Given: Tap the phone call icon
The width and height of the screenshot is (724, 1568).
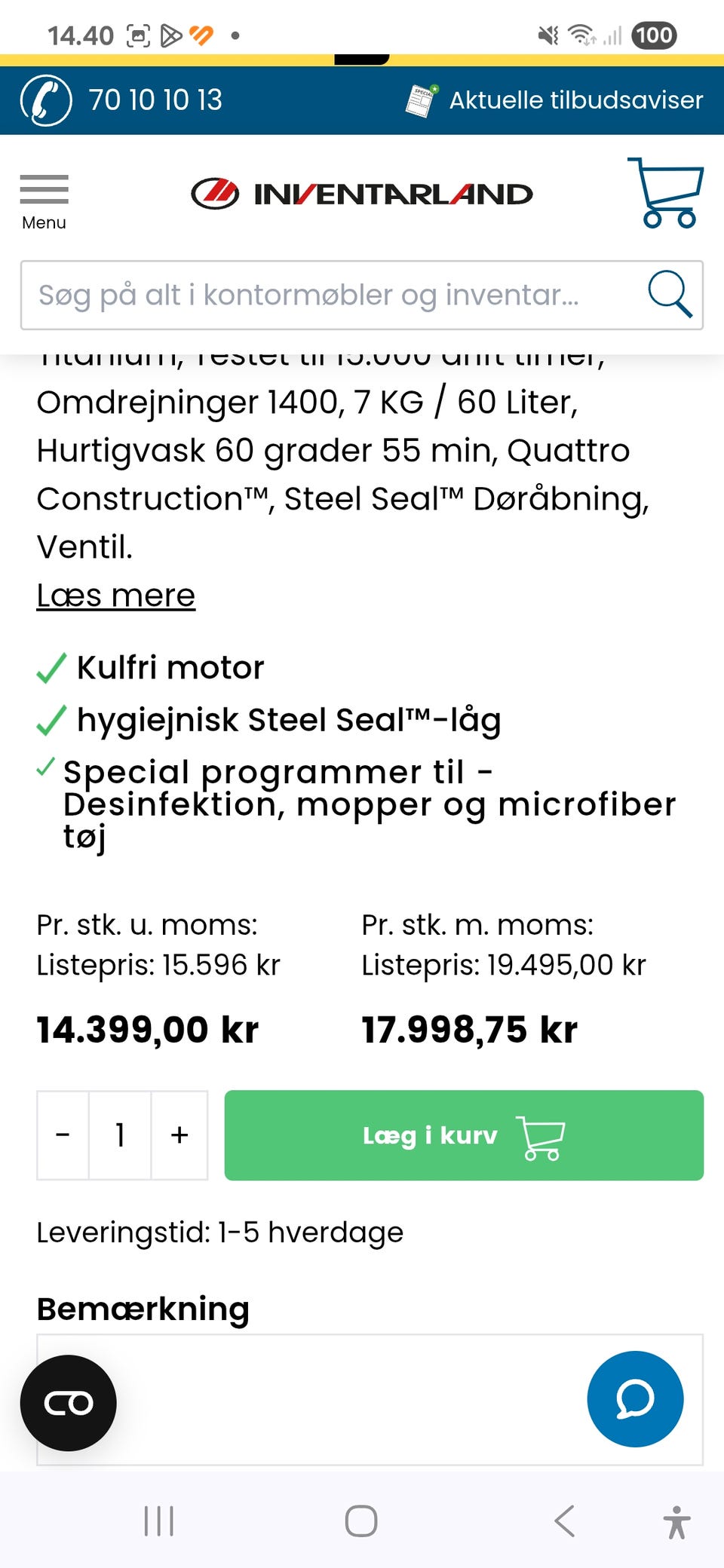Looking at the screenshot, I should [x=46, y=100].
